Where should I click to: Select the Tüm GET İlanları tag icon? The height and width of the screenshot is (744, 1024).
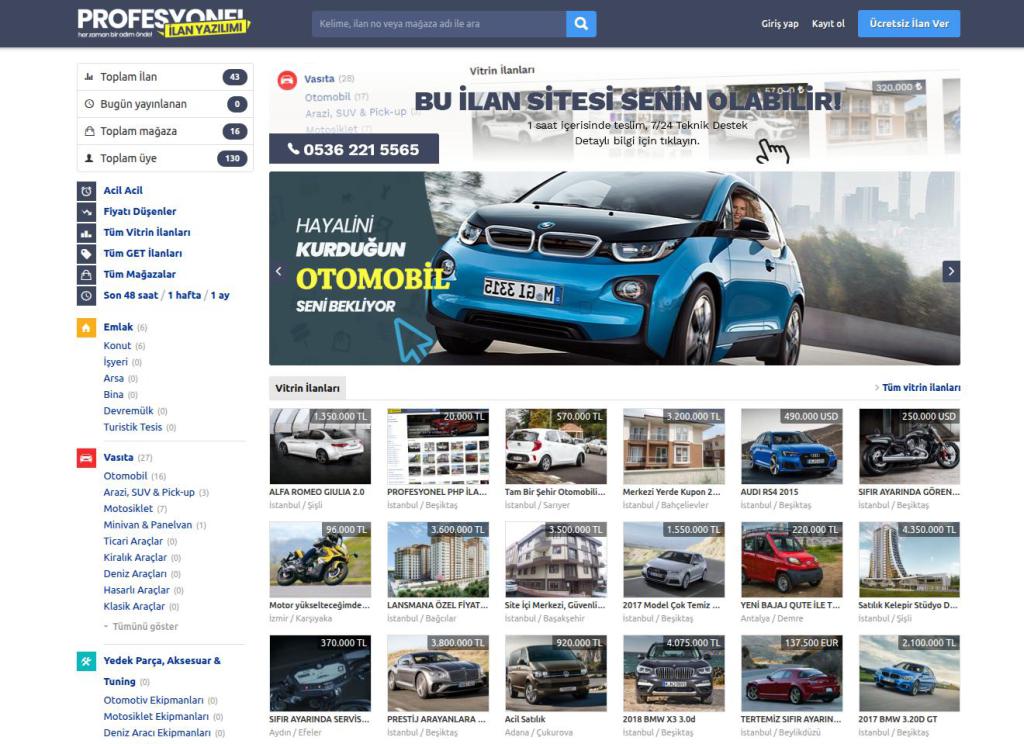point(86,253)
